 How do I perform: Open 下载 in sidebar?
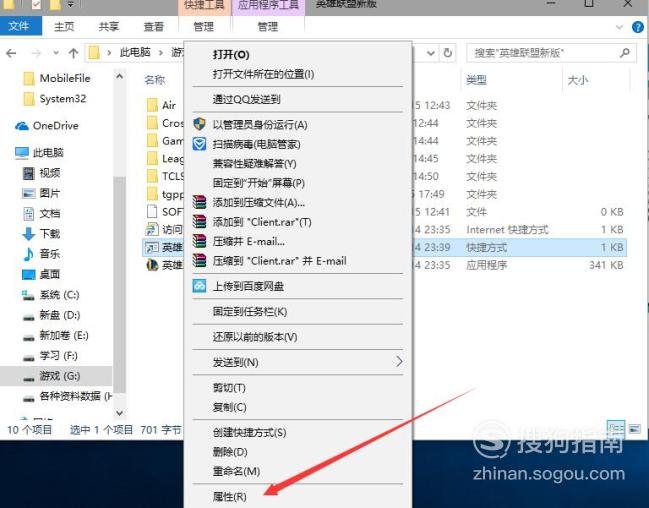click(x=41, y=234)
